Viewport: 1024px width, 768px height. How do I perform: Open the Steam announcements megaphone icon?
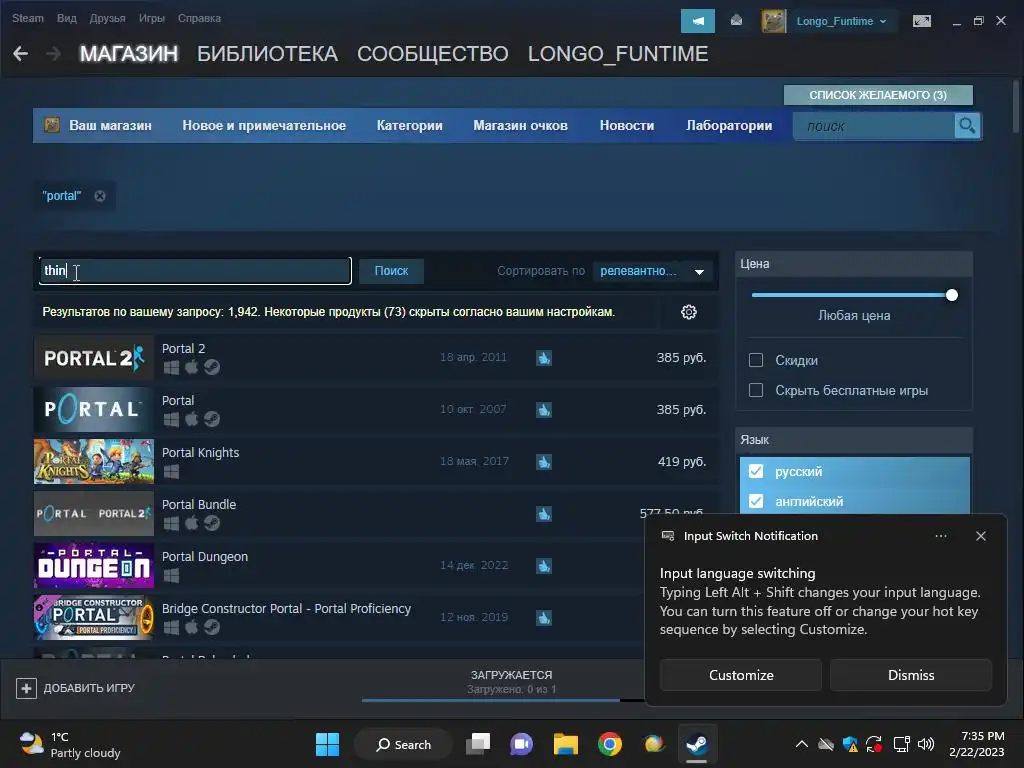coord(697,21)
